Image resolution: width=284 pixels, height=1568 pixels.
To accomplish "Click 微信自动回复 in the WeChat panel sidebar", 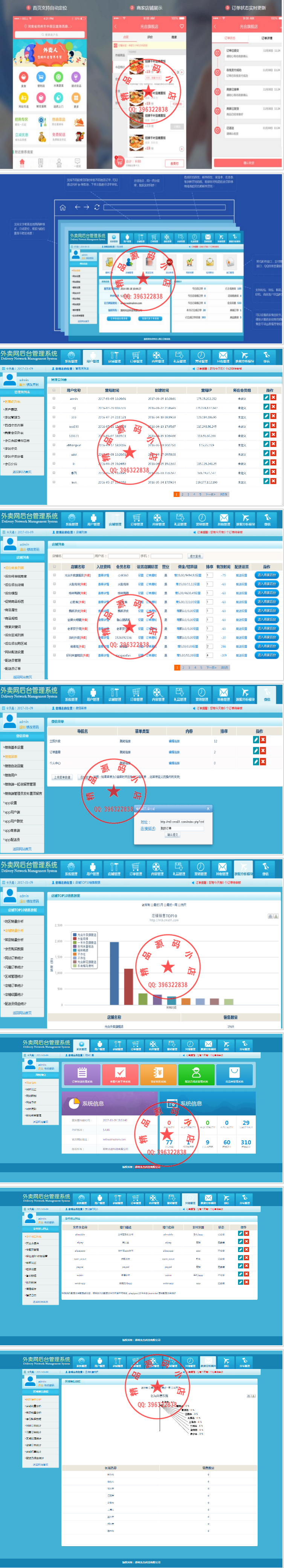I will pyautogui.click(x=15, y=766).
